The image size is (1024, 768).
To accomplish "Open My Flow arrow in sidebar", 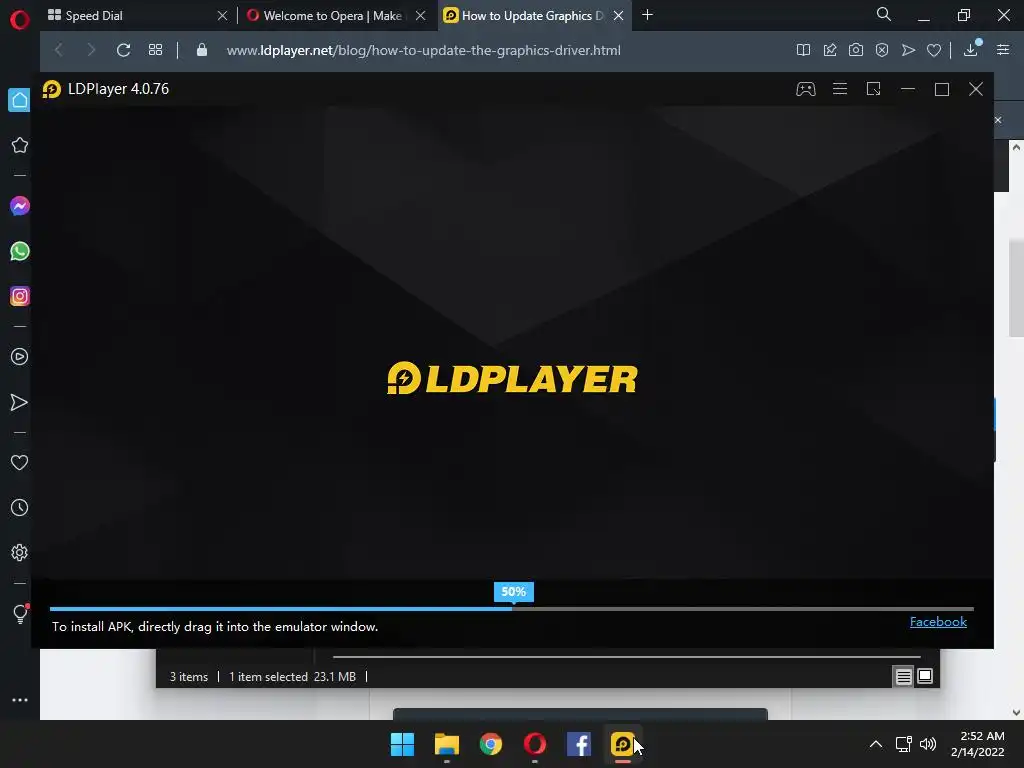I will [20, 402].
